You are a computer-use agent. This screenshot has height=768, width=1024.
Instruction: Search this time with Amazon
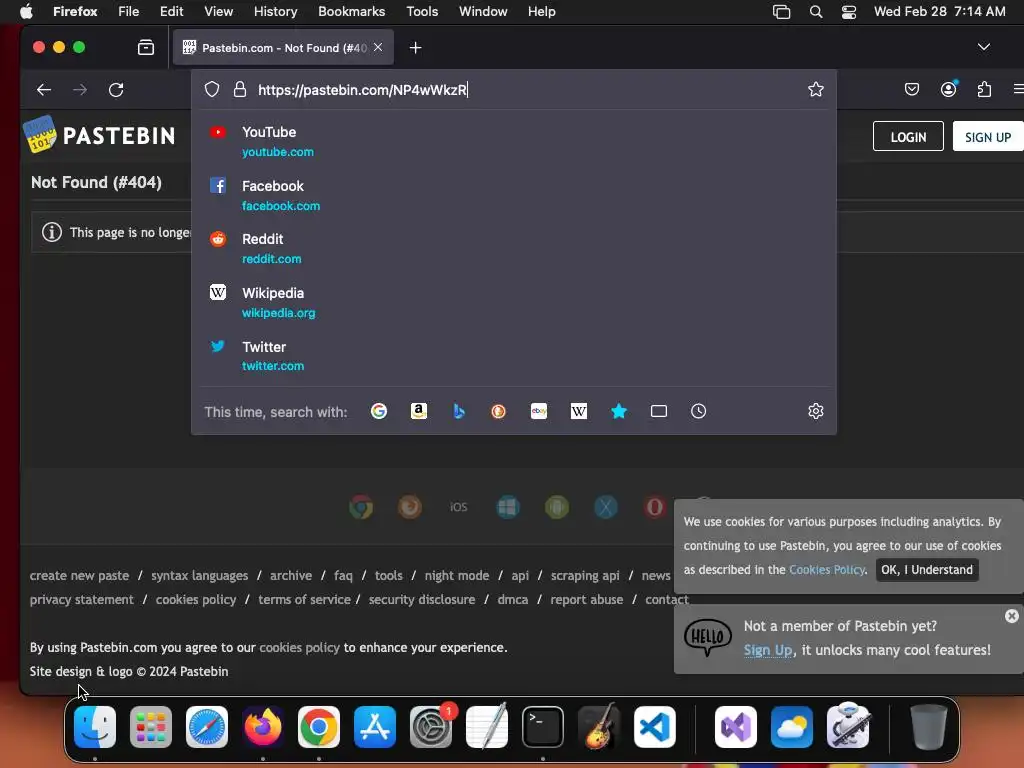tap(419, 411)
